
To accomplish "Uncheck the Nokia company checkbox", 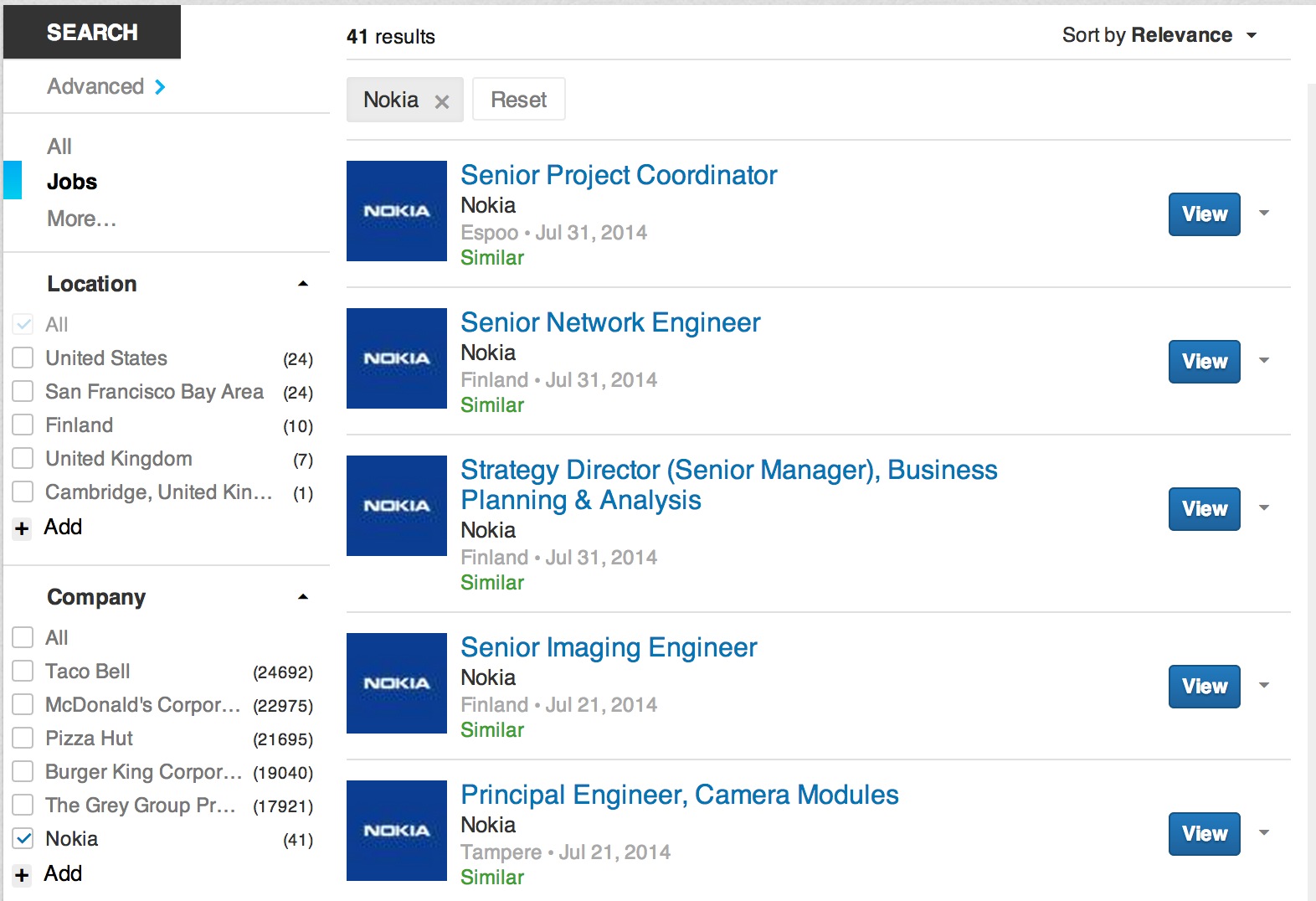I will pos(23,839).
